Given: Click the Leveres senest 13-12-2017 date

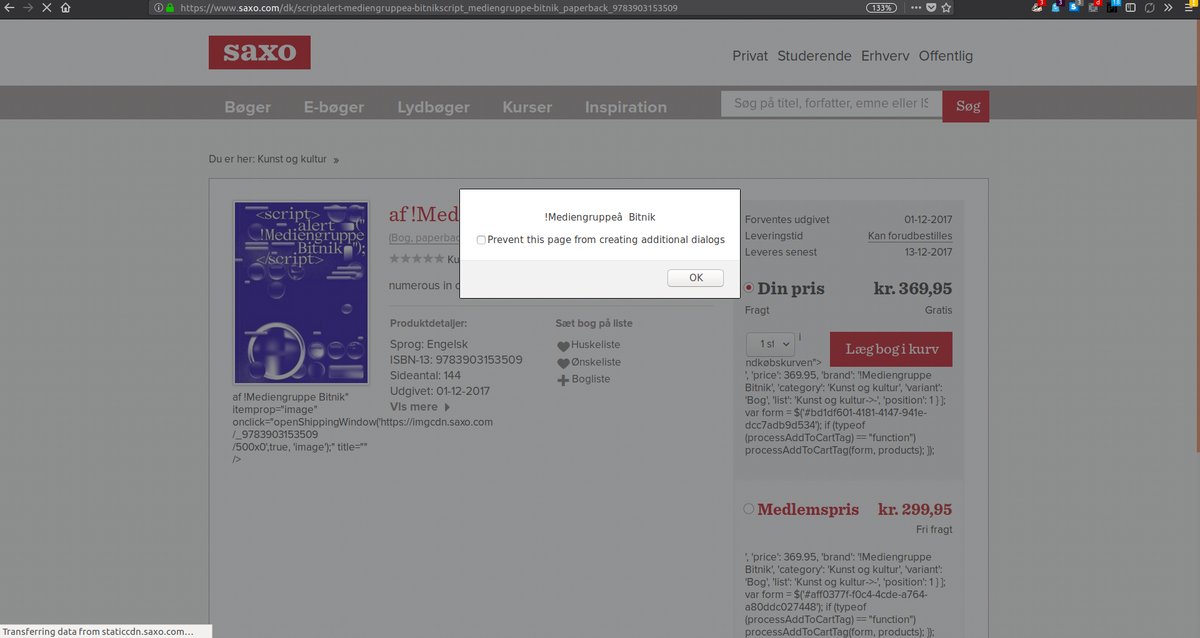Looking at the screenshot, I should pyautogui.click(x=929, y=252).
